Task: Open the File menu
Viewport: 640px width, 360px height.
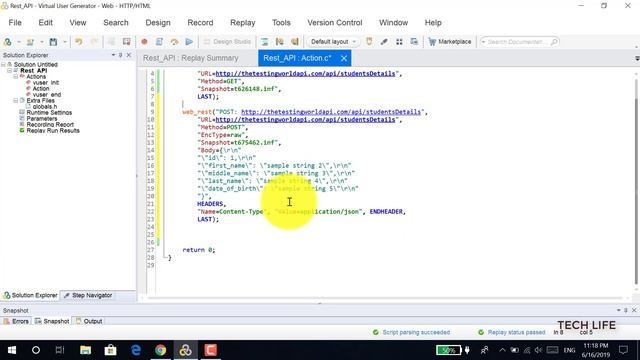Action: point(15,23)
